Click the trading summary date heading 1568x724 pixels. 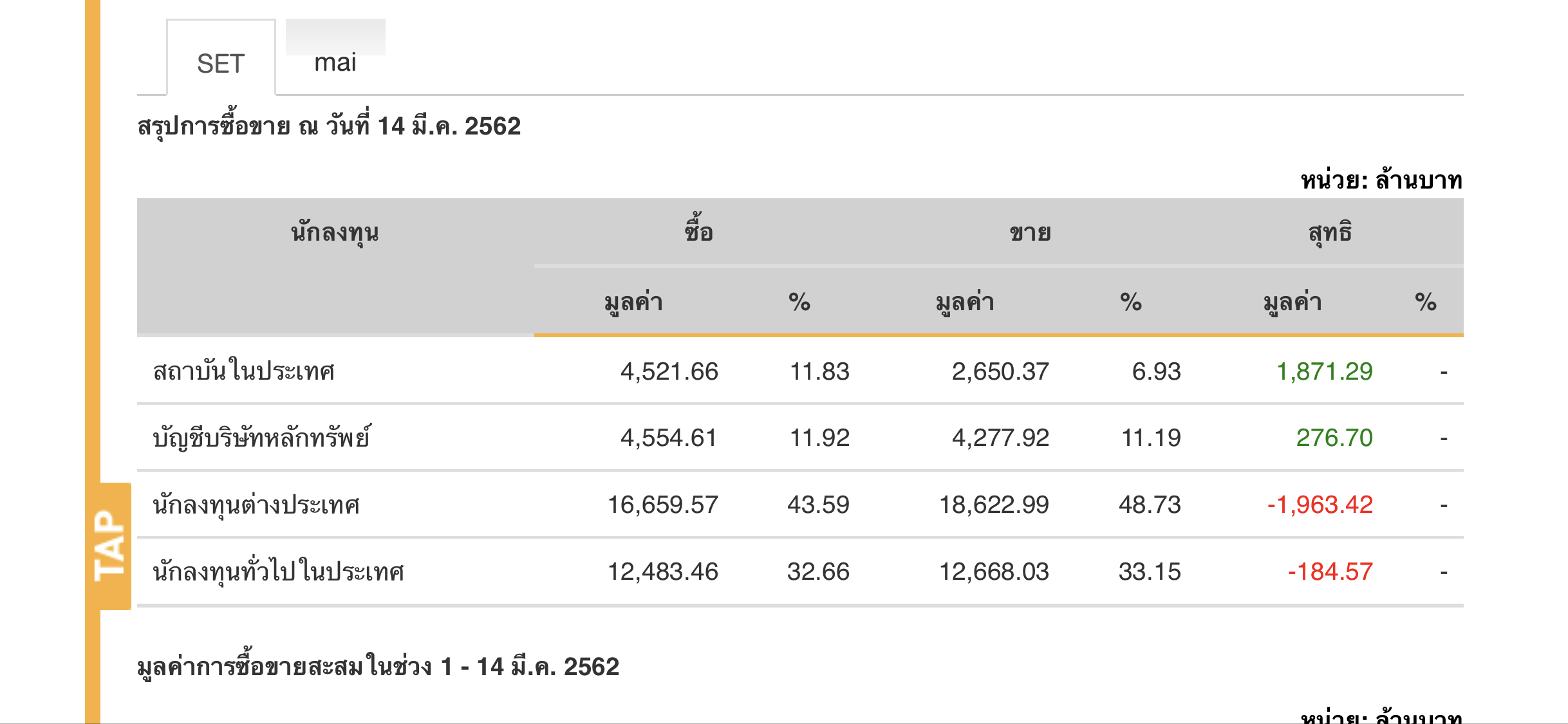328,126
